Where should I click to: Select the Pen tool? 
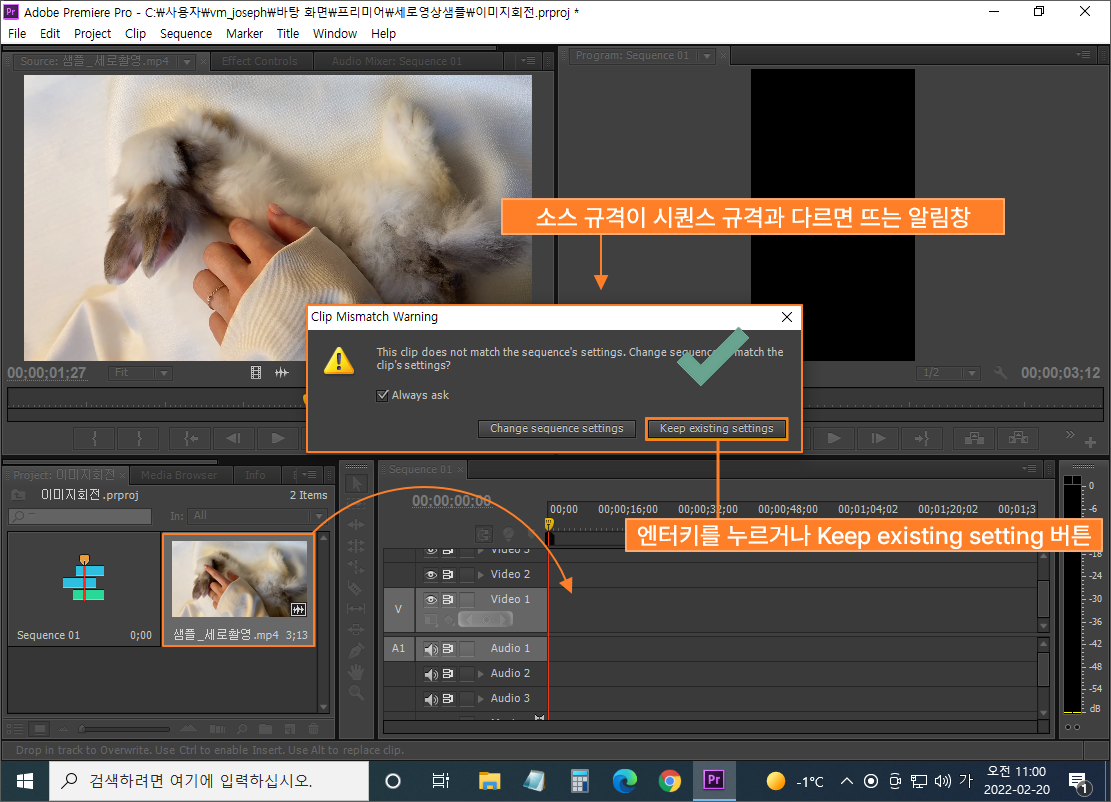click(356, 650)
